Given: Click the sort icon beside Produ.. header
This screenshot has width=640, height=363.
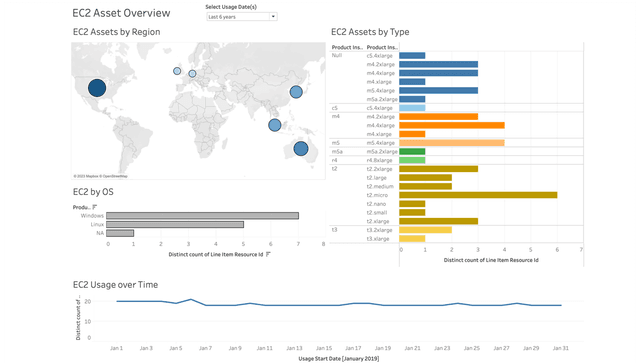Looking at the screenshot, I should click(x=94, y=207).
